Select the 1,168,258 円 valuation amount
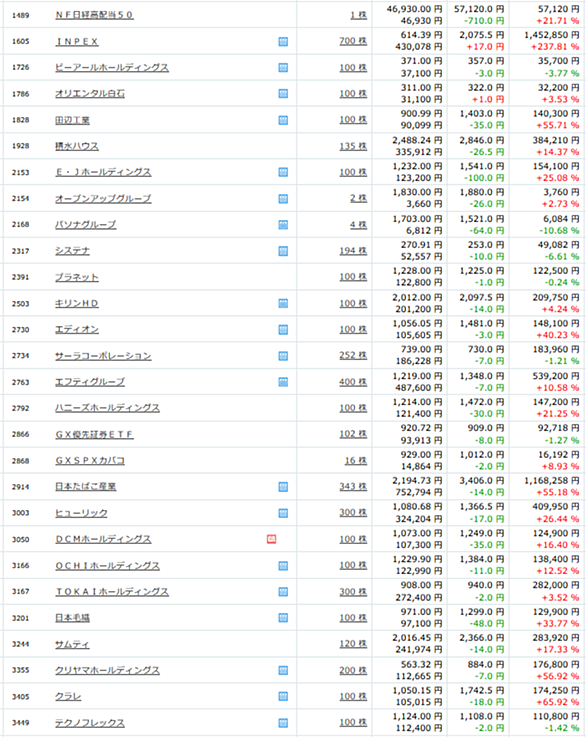The width and height of the screenshot is (586, 737). tap(552, 481)
